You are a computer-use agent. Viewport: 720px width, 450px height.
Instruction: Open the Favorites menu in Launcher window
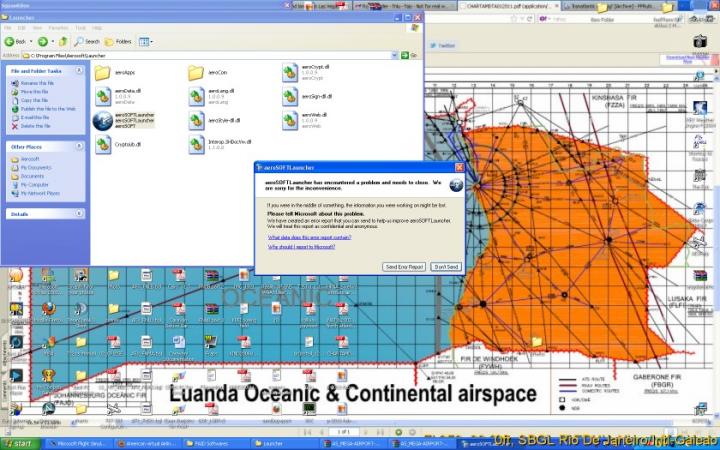coord(58,28)
